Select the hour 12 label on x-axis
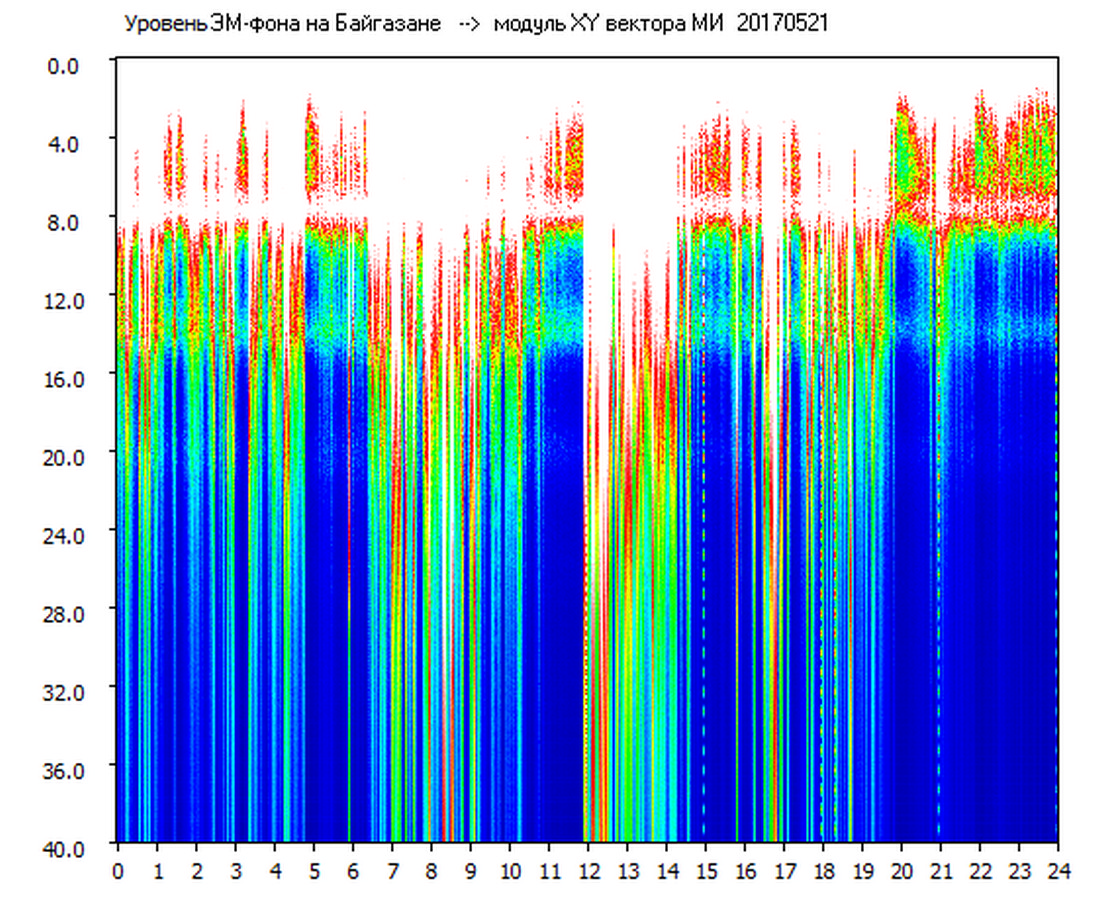 [x=588, y=871]
